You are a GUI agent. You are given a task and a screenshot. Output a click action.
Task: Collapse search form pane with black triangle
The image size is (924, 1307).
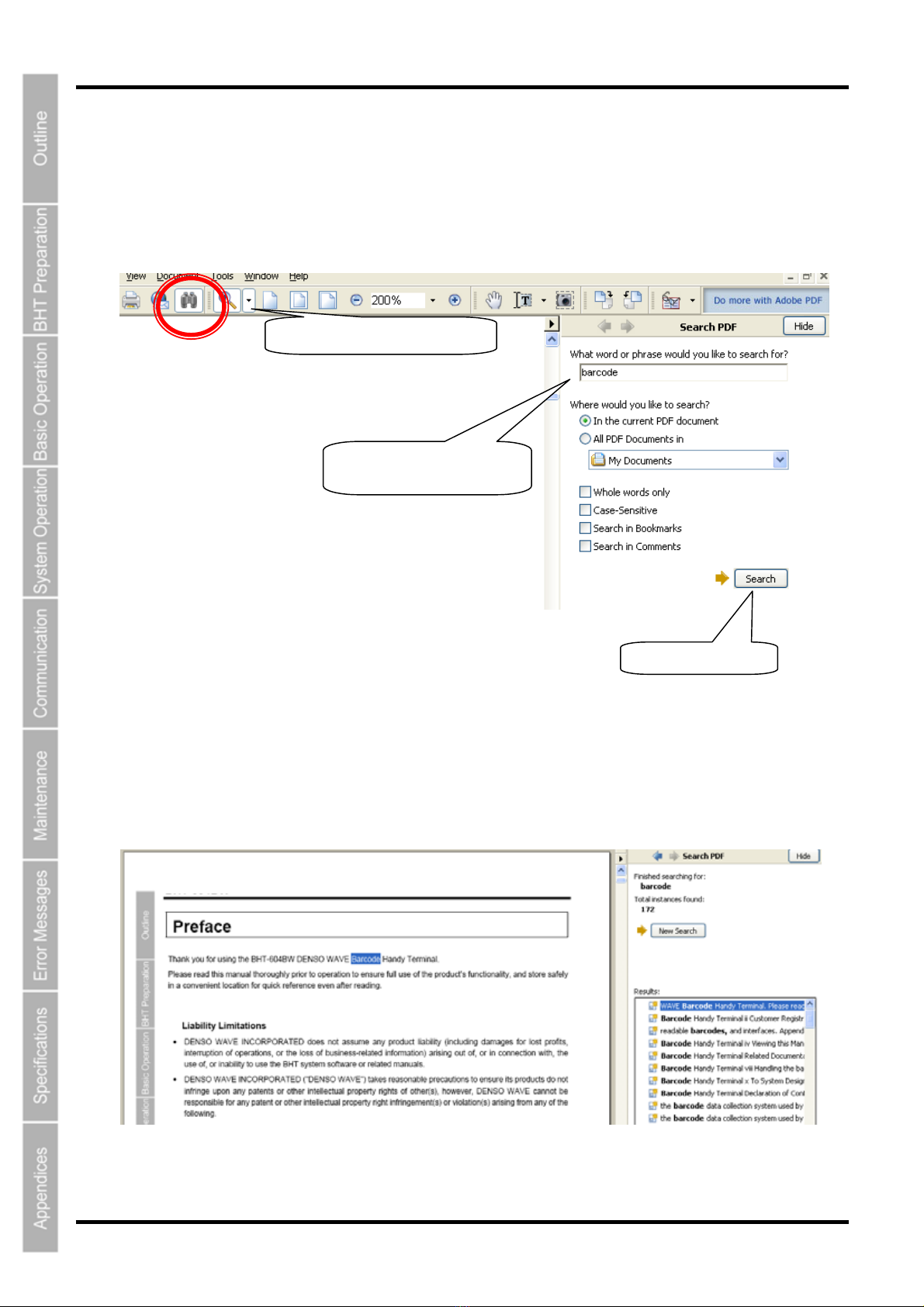pos(552,323)
